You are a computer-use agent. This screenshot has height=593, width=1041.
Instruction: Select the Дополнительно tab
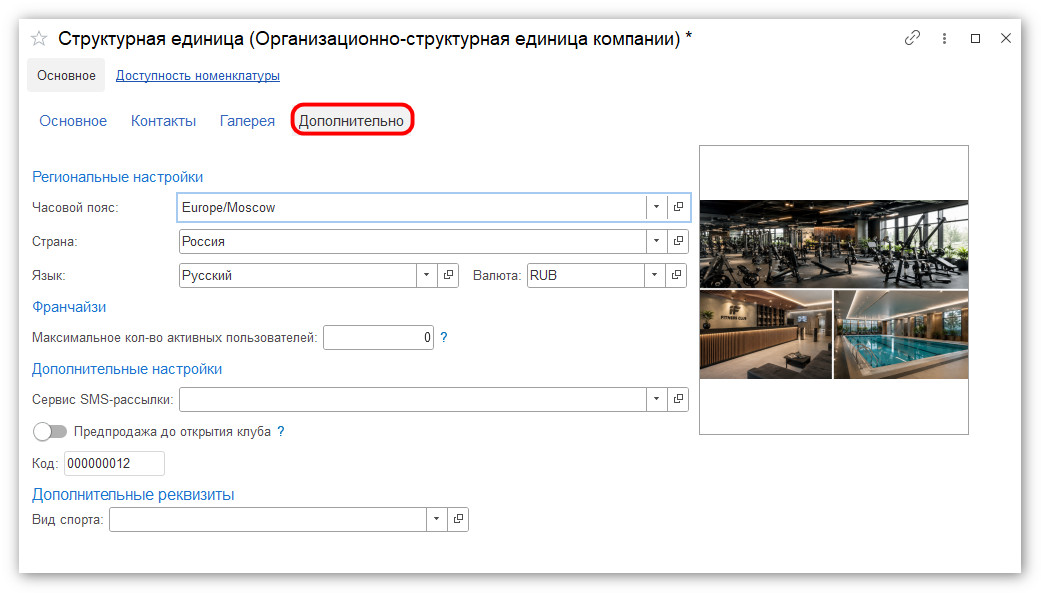pyautogui.click(x=351, y=121)
